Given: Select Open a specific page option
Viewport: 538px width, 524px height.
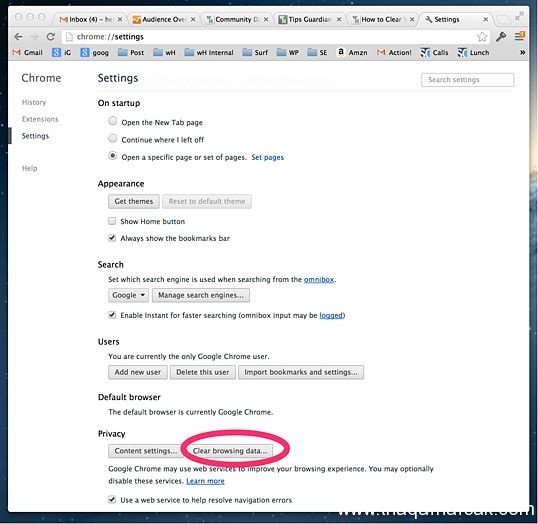Looking at the screenshot, I should coord(113,156).
